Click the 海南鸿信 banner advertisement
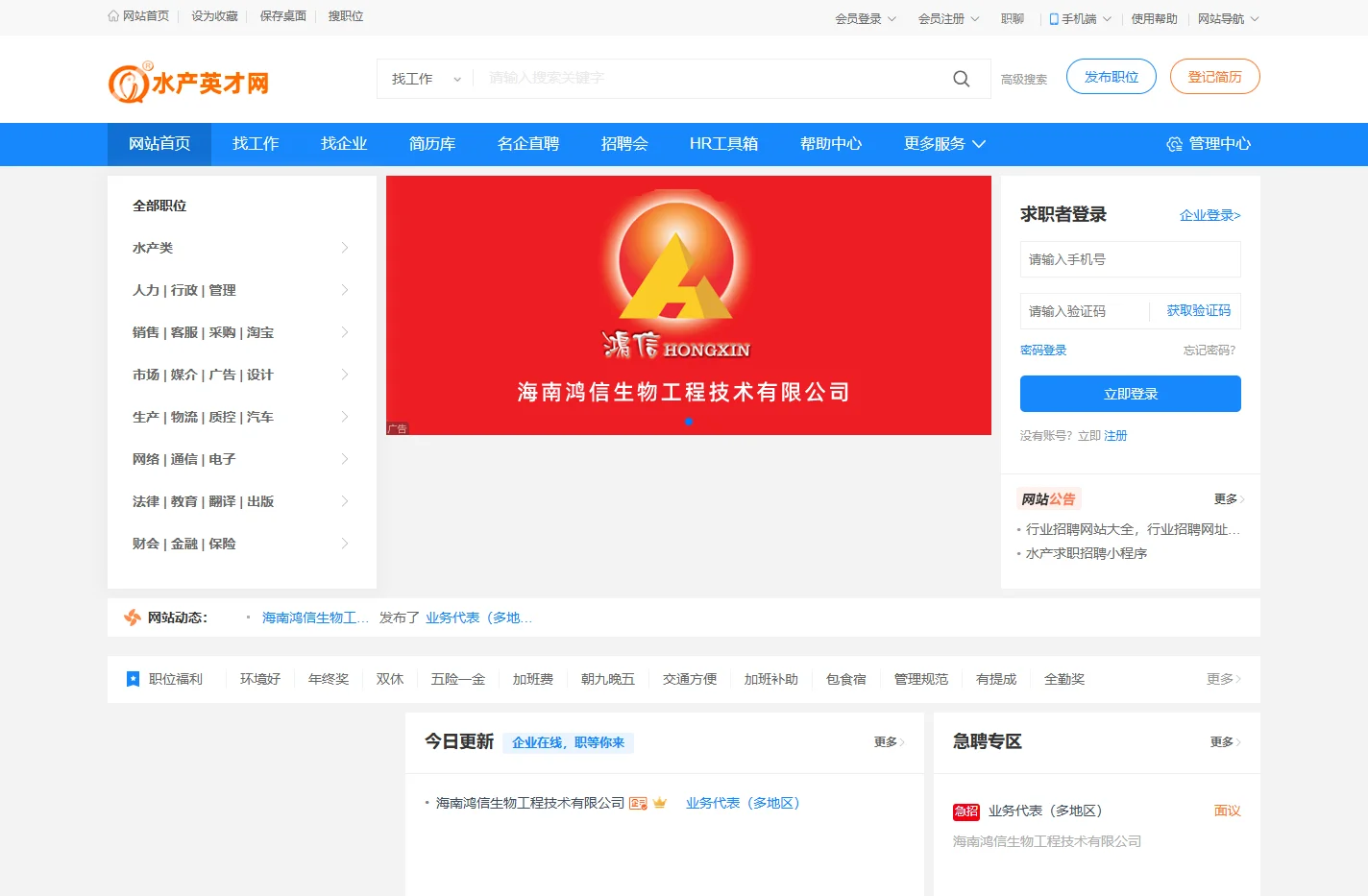Viewport: 1368px width, 896px height. pyautogui.click(x=689, y=305)
